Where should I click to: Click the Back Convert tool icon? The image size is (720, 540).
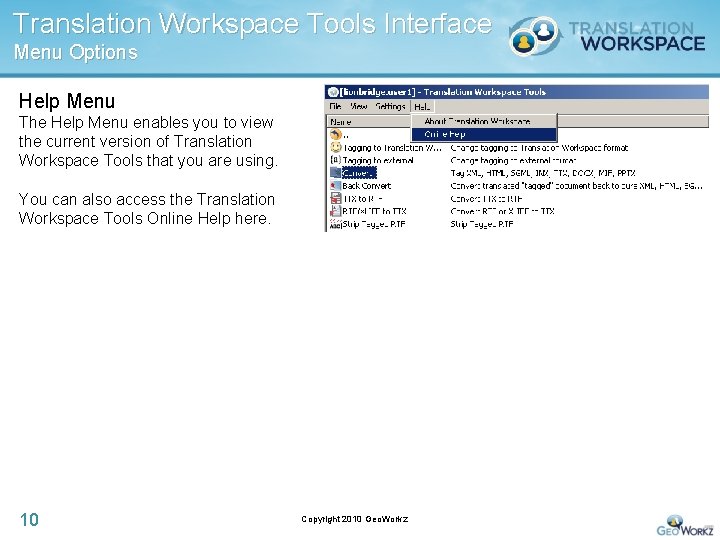pyautogui.click(x=336, y=186)
